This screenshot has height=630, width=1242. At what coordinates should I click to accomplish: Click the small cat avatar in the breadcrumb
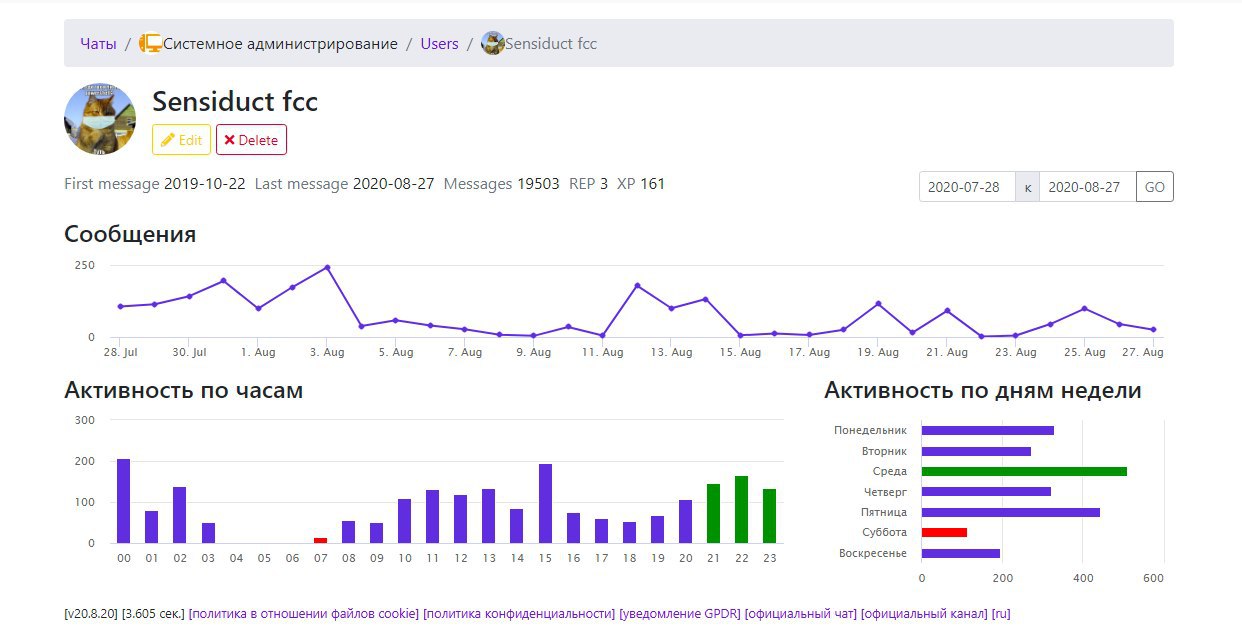point(492,43)
